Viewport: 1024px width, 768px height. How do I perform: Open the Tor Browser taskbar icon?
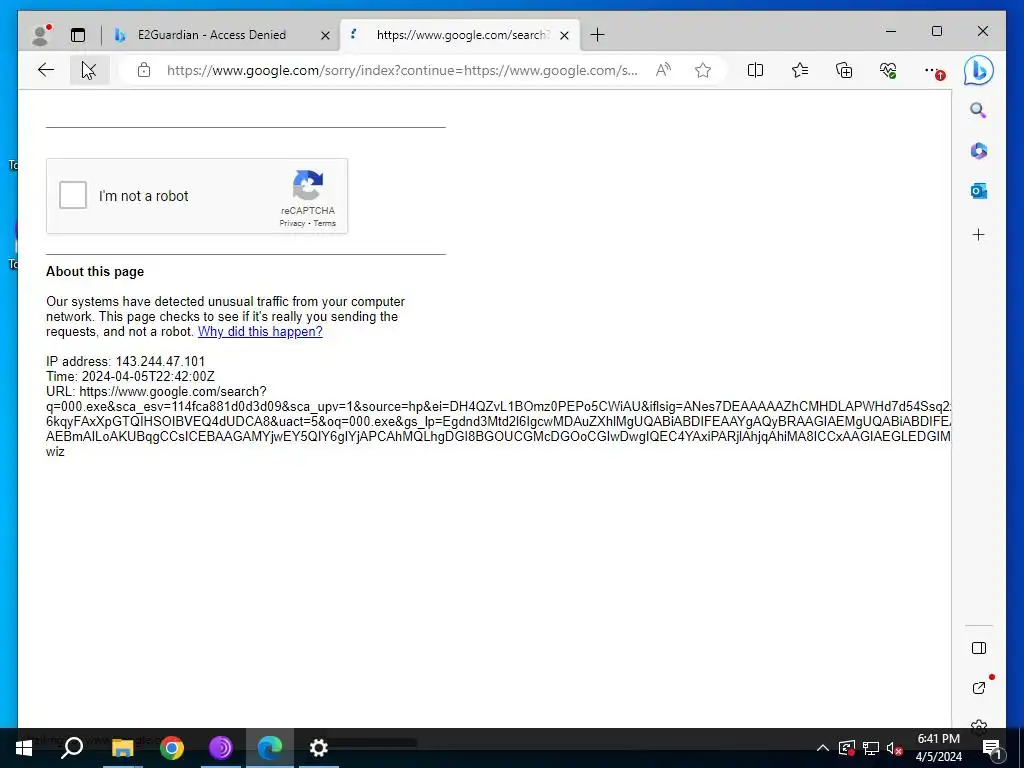221,748
